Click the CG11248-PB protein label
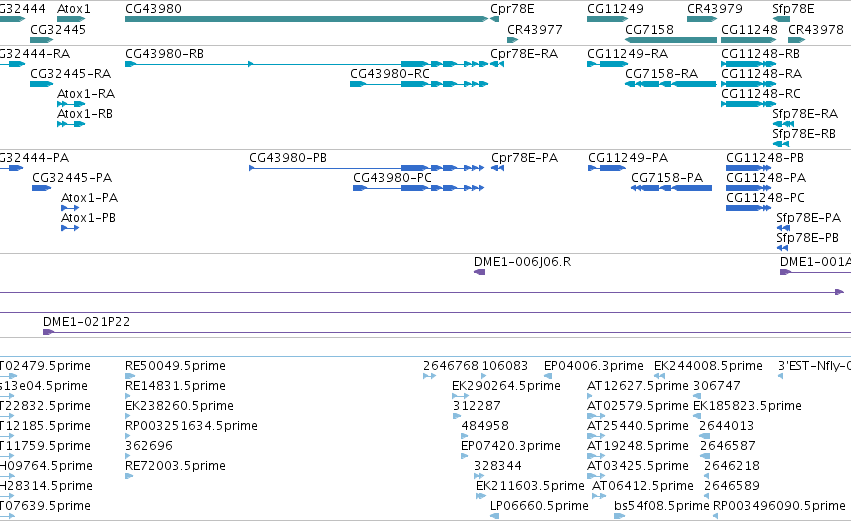 click(x=765, y=158)
